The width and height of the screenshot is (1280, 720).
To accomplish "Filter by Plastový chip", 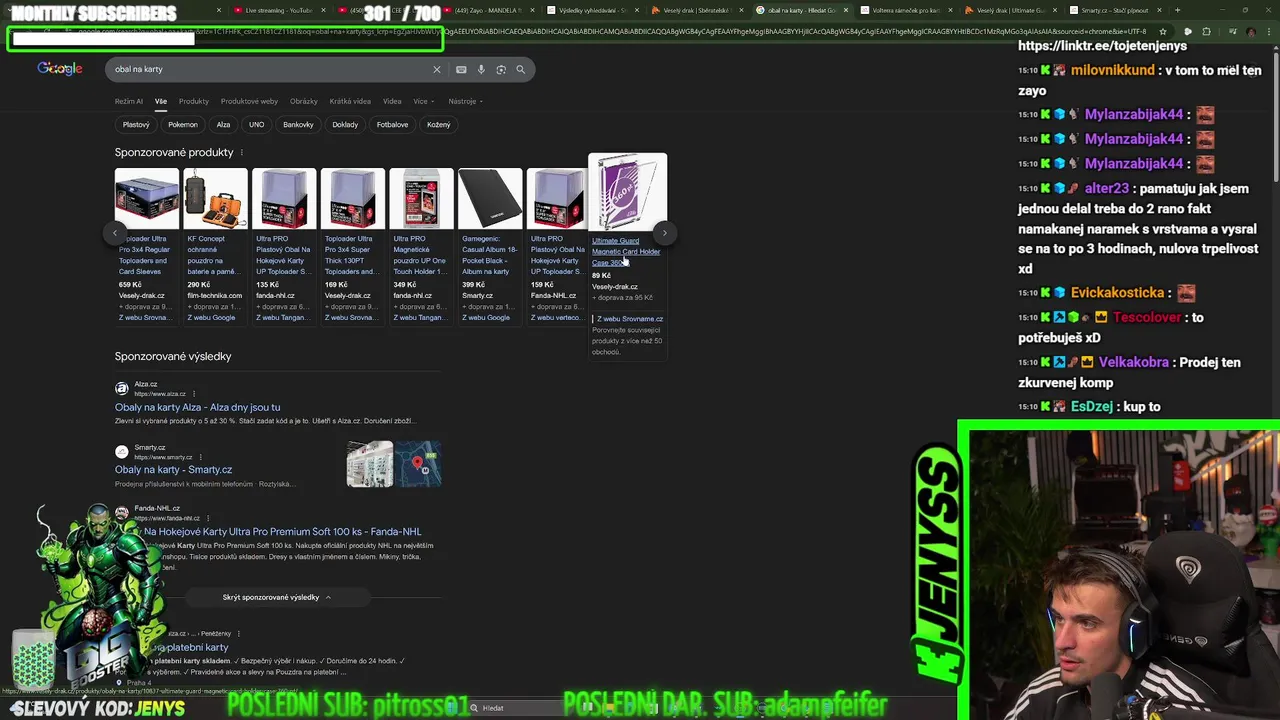I will (136, 125).
